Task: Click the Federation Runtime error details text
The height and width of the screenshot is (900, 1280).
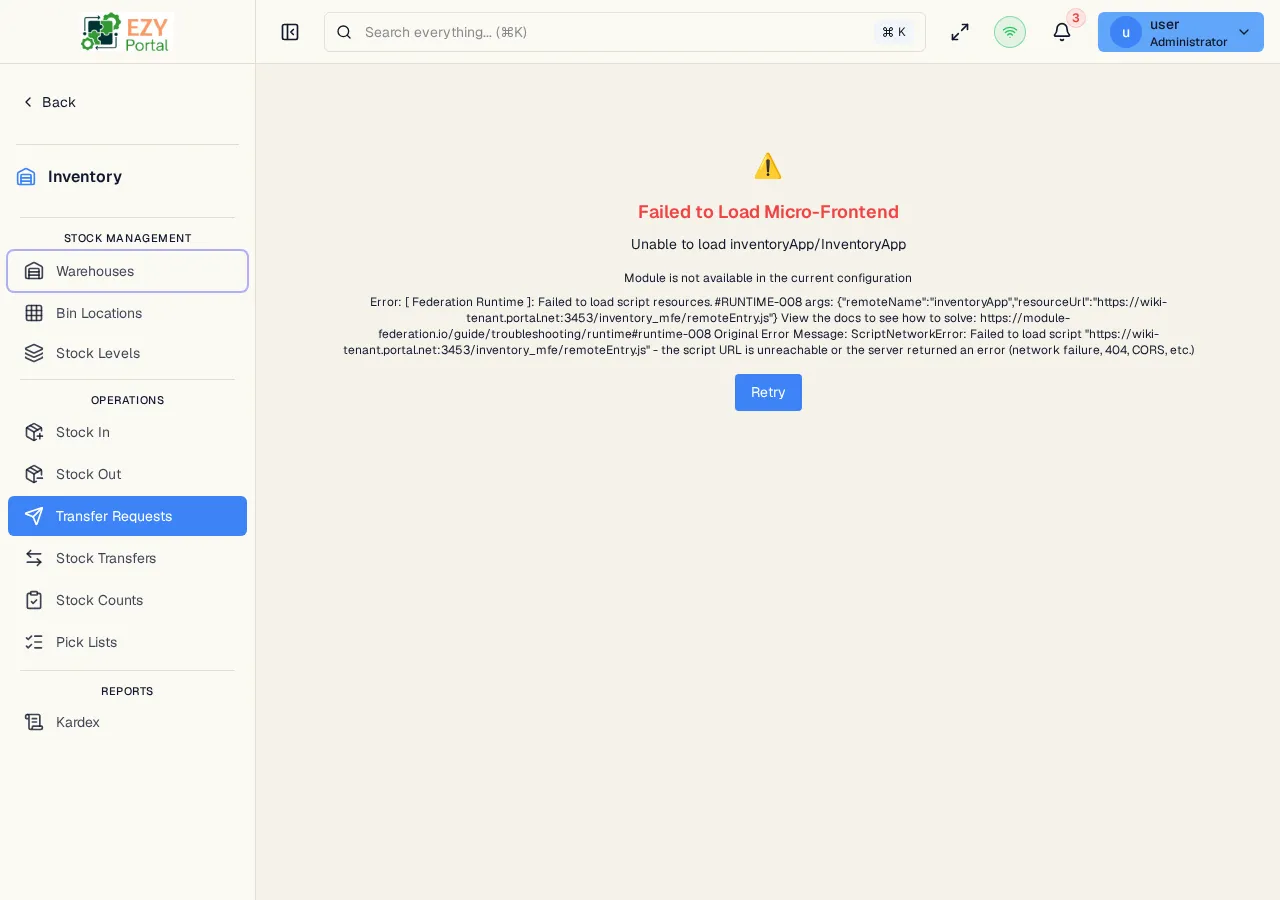Action: click(x=768, y=326)
